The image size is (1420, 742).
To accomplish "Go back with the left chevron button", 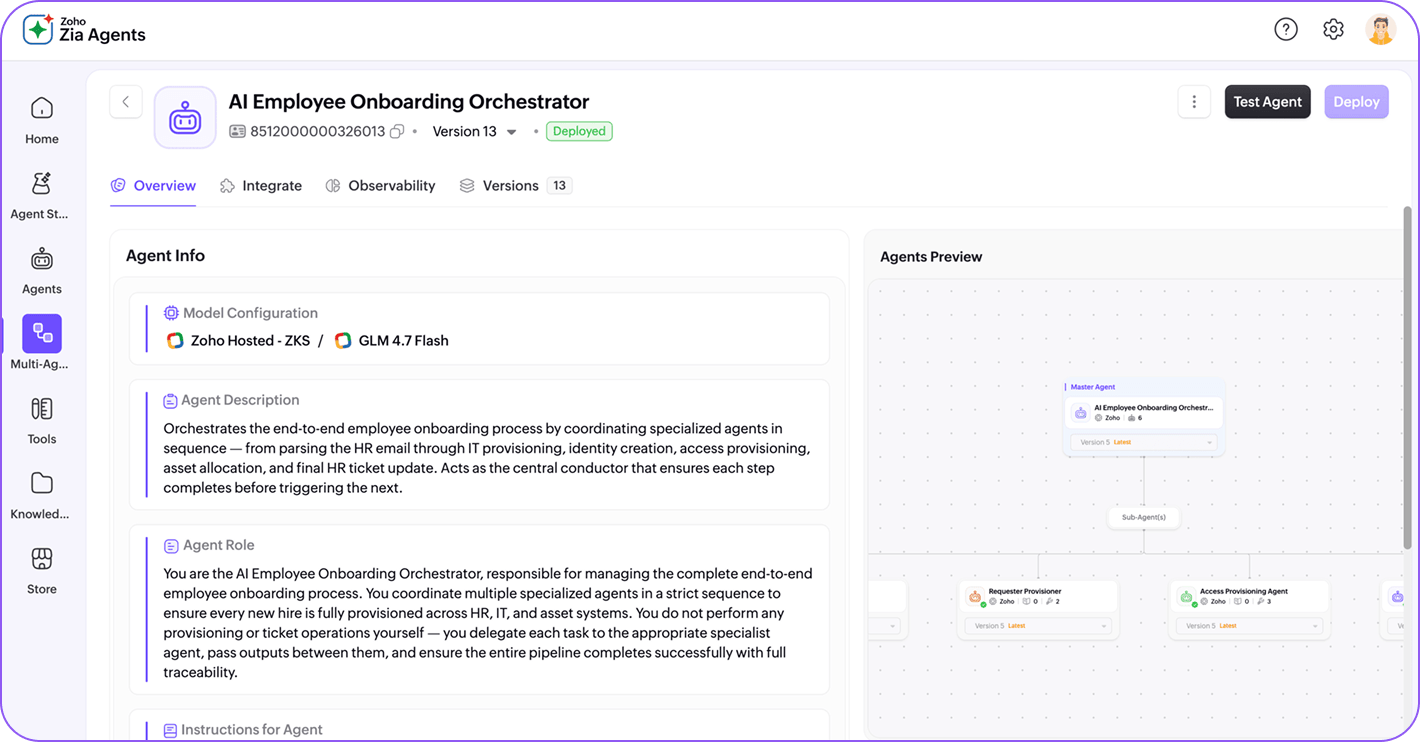I will [126, 102].
